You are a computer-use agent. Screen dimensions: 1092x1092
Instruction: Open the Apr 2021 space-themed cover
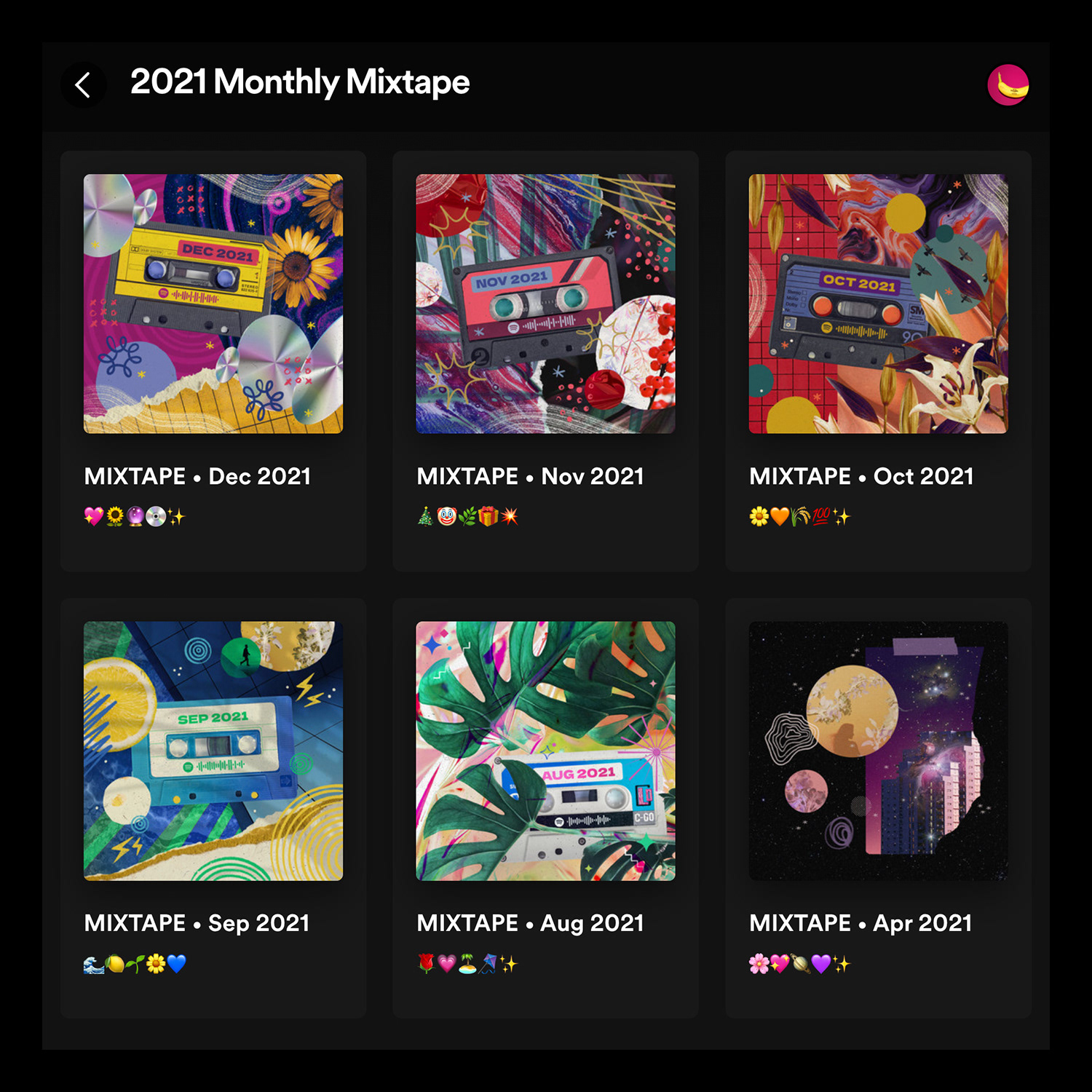point(878,751)
